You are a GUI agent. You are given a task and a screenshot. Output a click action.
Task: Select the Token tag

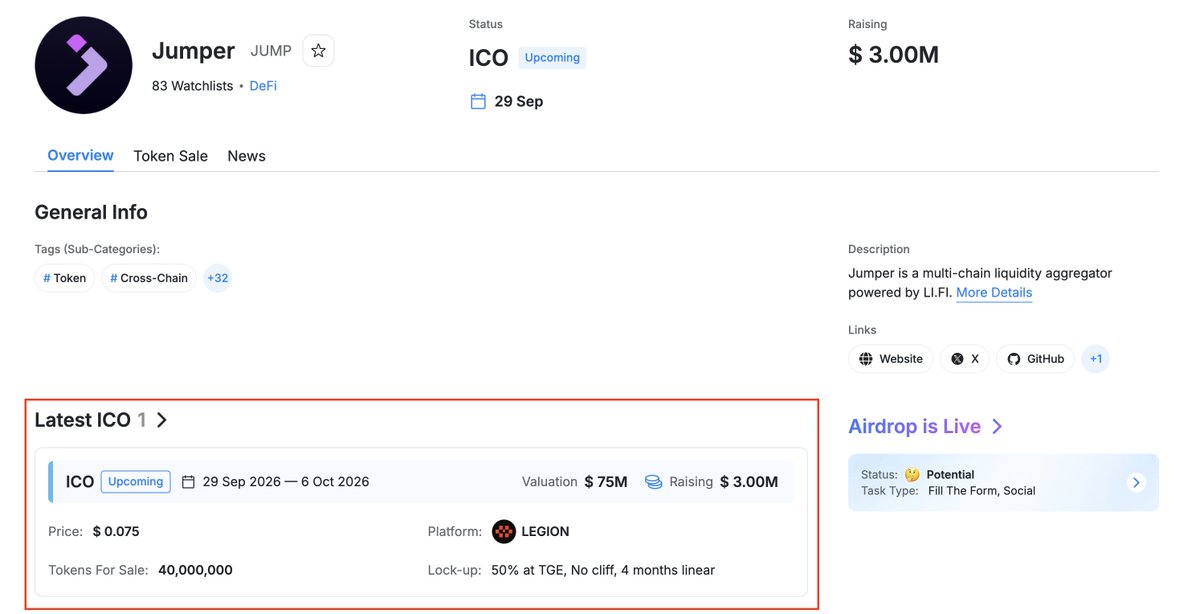coord(65,278)
